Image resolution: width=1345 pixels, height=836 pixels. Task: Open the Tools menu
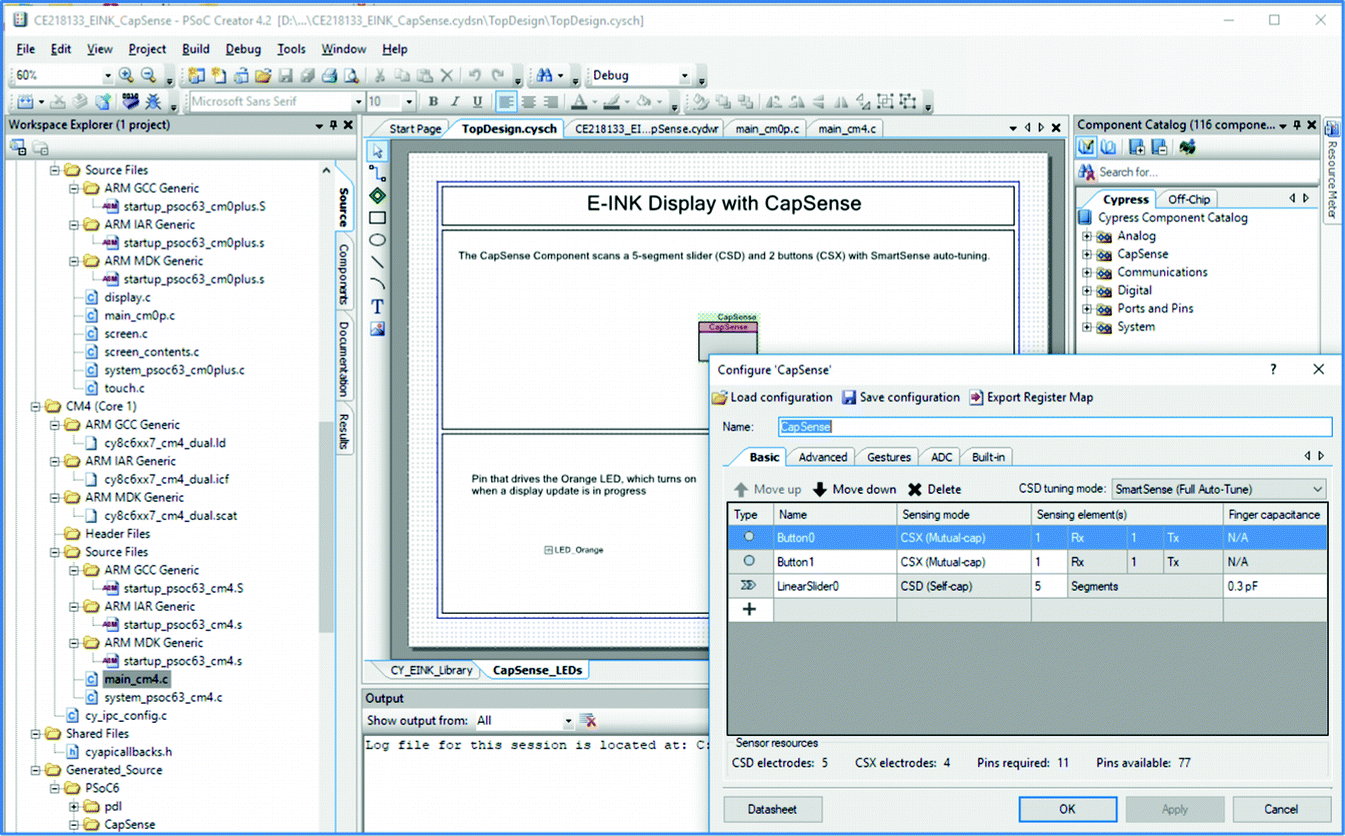pyautogui.click(x=291, y=49)
